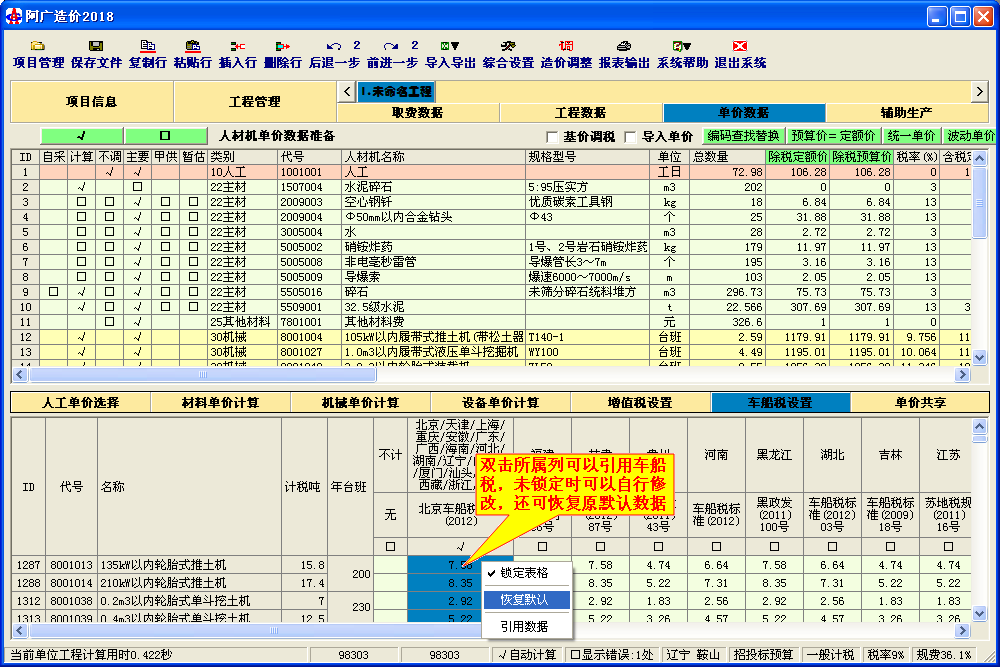Click the 复制行 copy row icon

[x=147, y=54]
